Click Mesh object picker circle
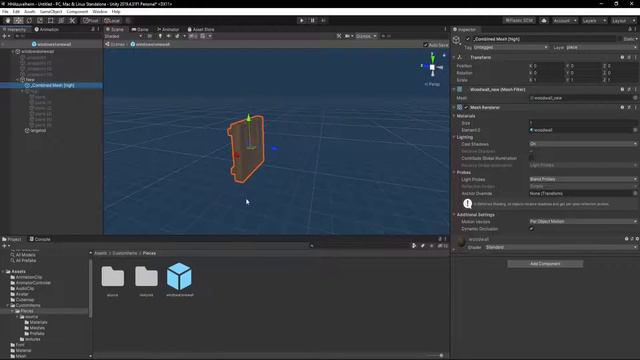This screenshot has height=360, width=640. coord(635,98)
